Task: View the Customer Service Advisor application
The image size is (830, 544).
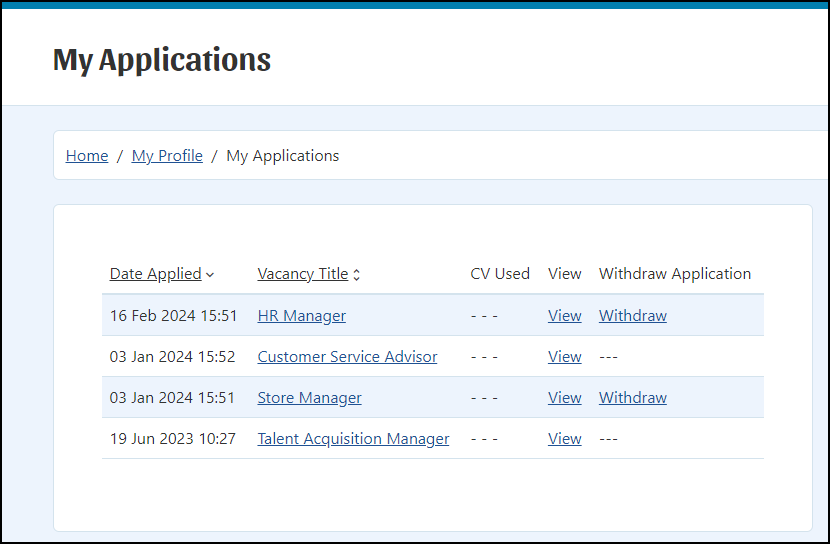Action: tap(565, 357)
